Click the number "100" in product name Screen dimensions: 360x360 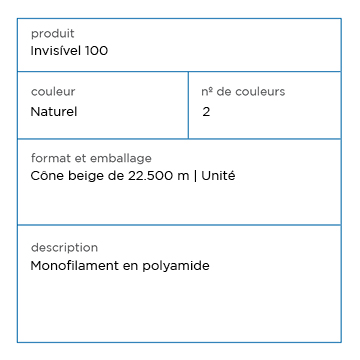pyautogui.click(x=97, y=51)
